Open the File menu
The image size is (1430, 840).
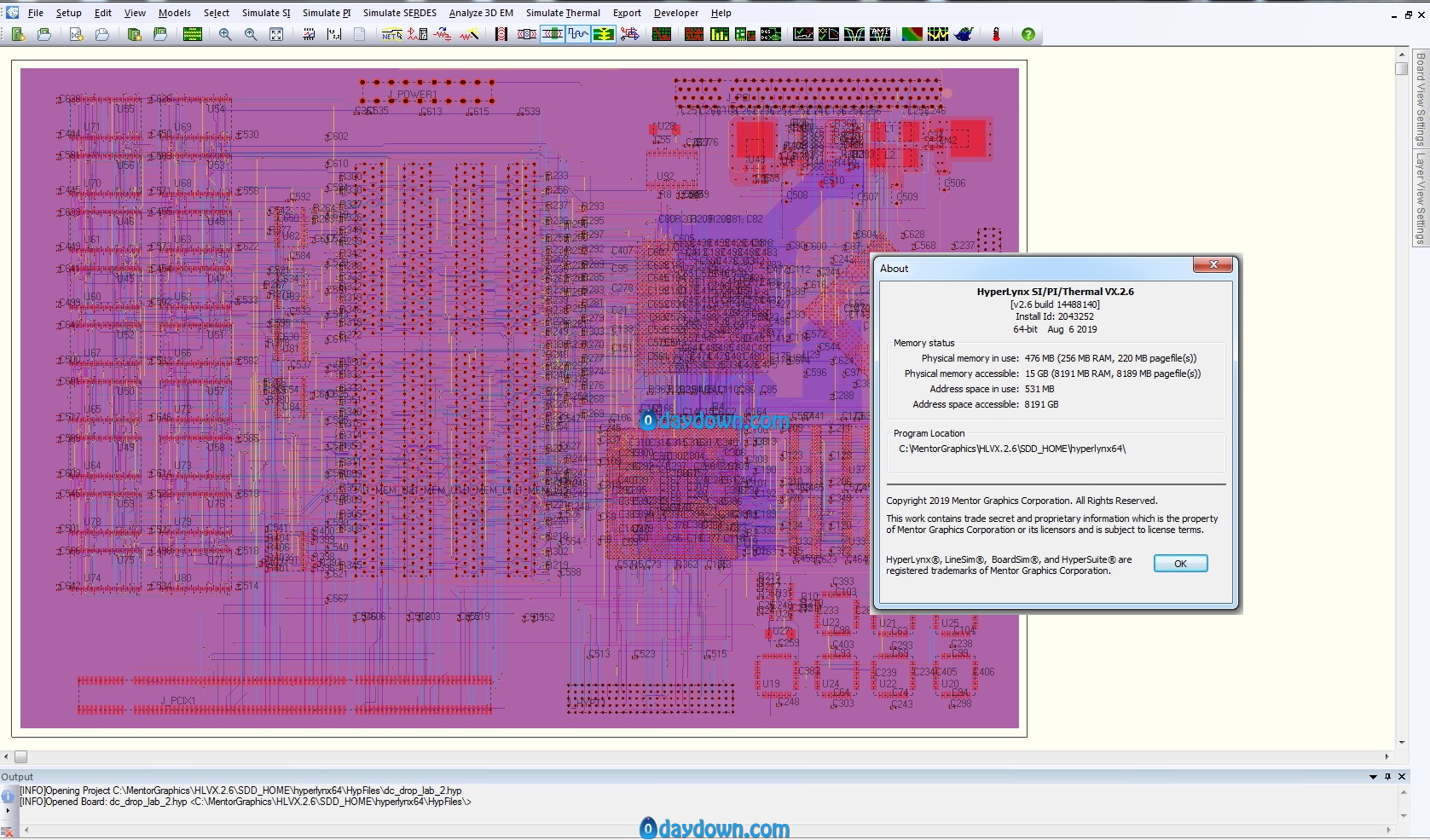coord(36,13)
